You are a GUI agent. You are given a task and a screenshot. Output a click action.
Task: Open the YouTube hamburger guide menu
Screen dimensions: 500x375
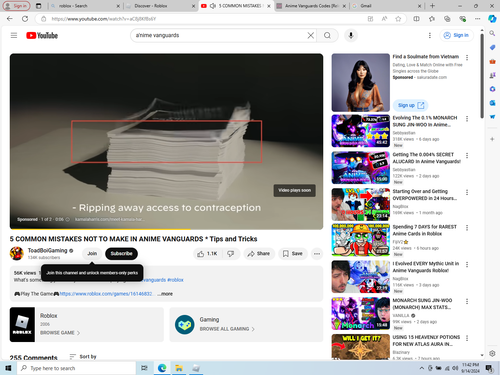[14, 35]
